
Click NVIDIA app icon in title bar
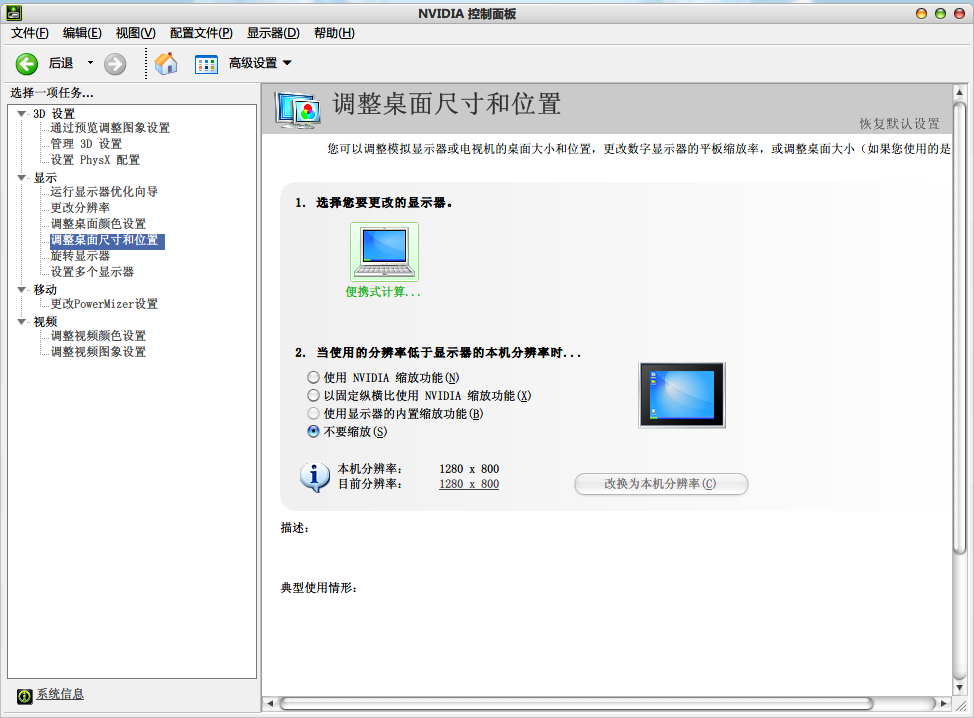[14, 12]
